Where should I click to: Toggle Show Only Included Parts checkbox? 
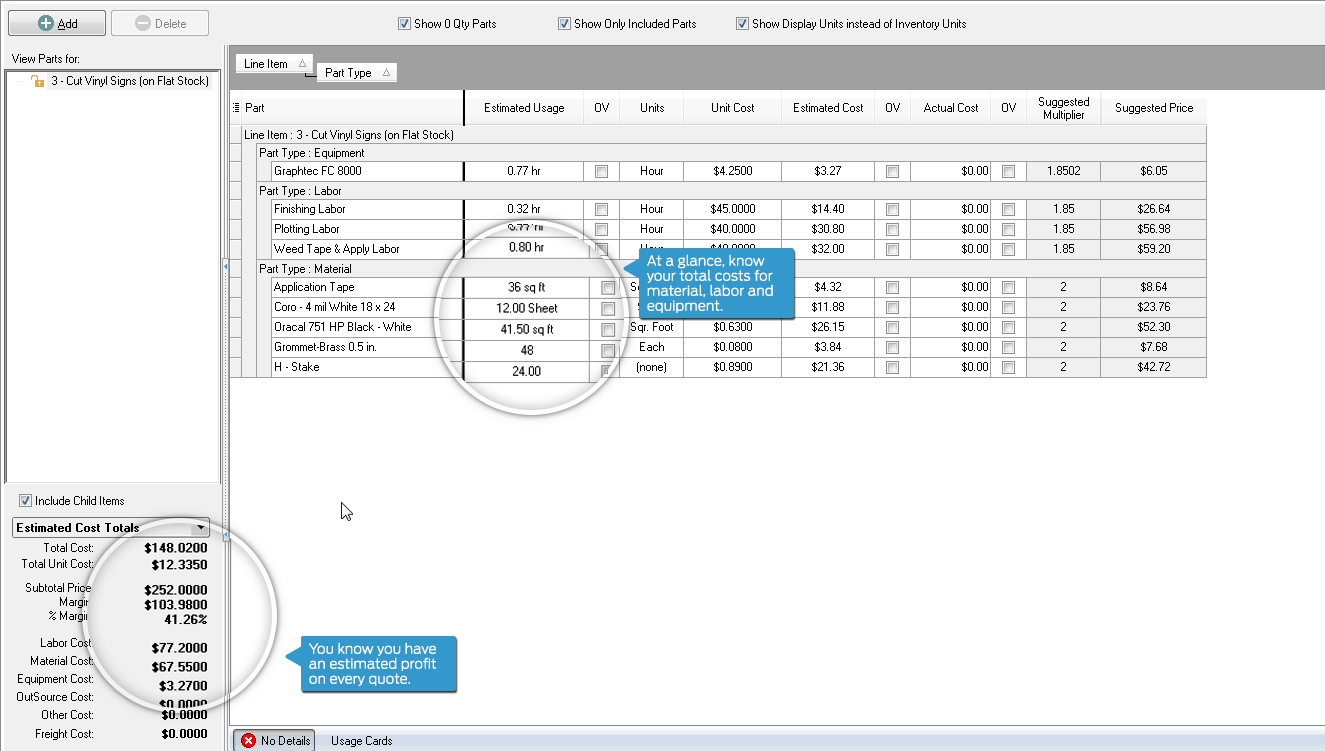click(x=564, y=24)
